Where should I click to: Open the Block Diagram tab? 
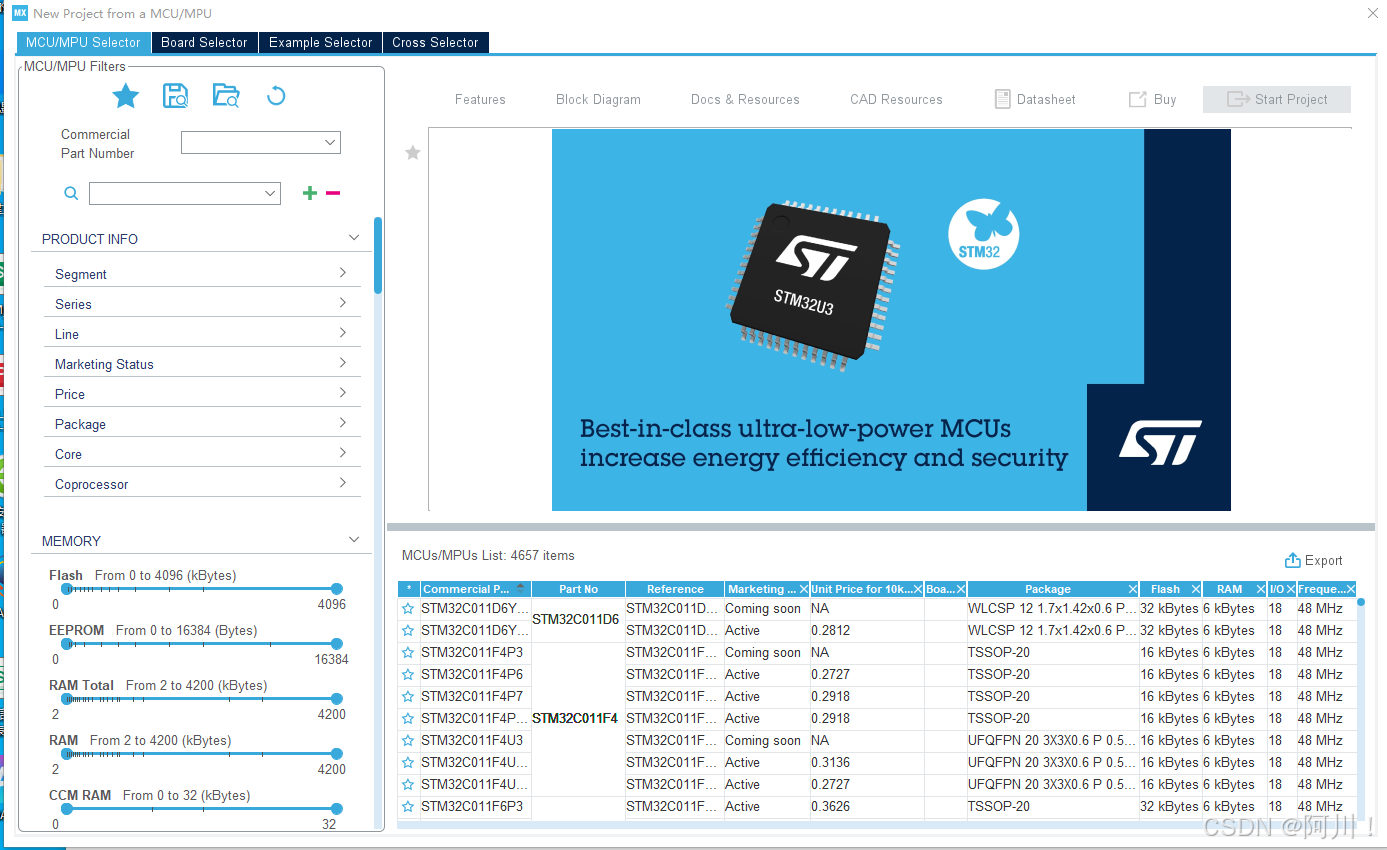[x=598, y=99]
